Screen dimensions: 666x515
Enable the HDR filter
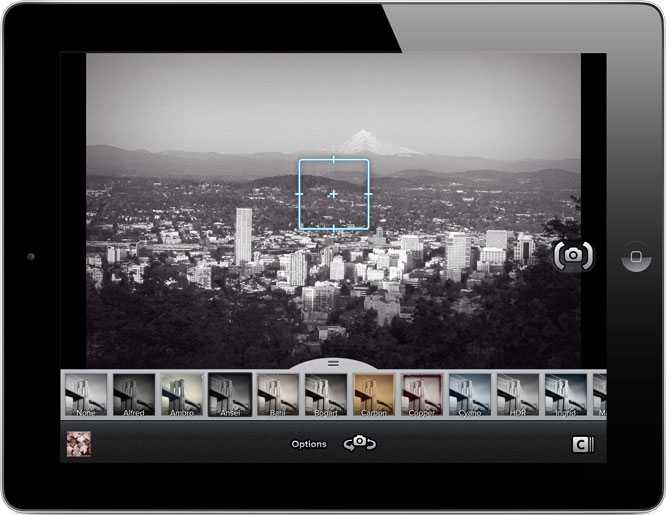[x=518, y=394]
